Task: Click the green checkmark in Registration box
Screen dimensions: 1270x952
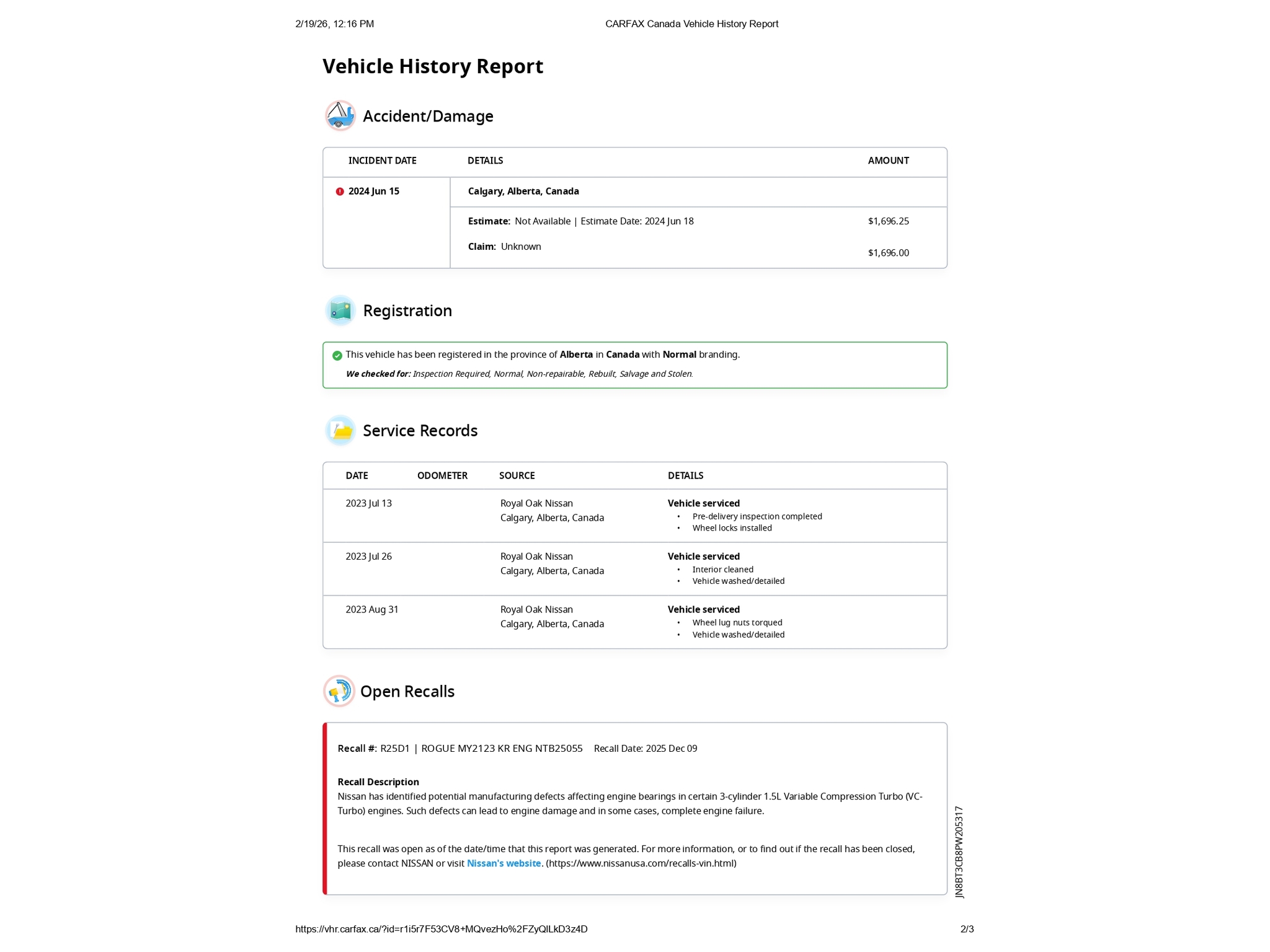Action: coord(337,355)
